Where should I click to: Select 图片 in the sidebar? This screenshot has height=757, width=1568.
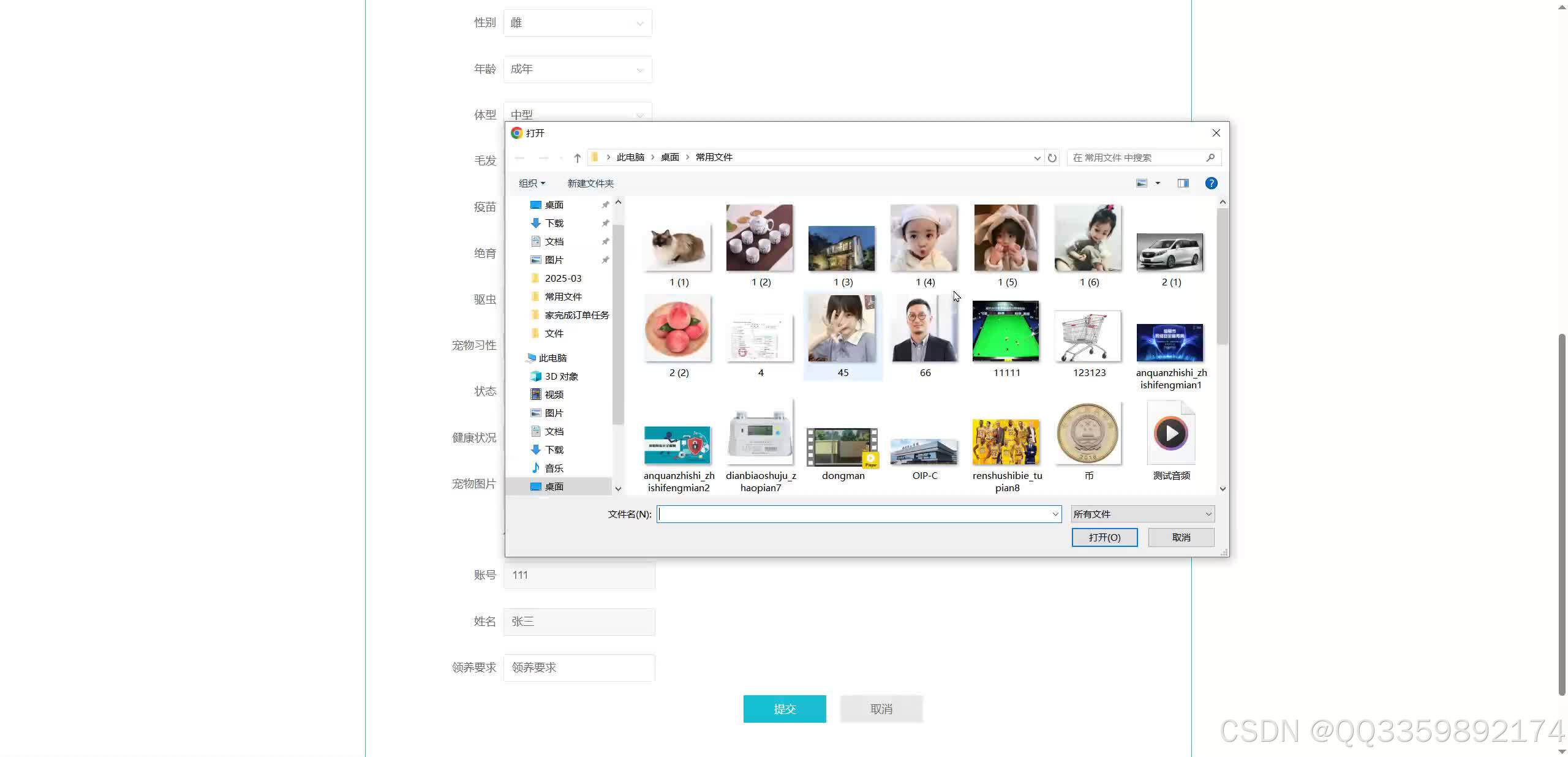point(553,259)
